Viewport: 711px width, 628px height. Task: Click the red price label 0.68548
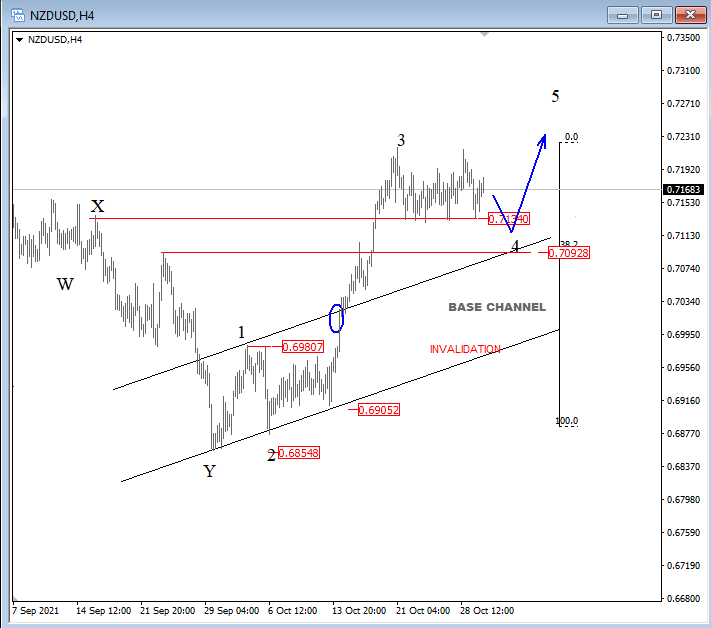coord(299,453)
